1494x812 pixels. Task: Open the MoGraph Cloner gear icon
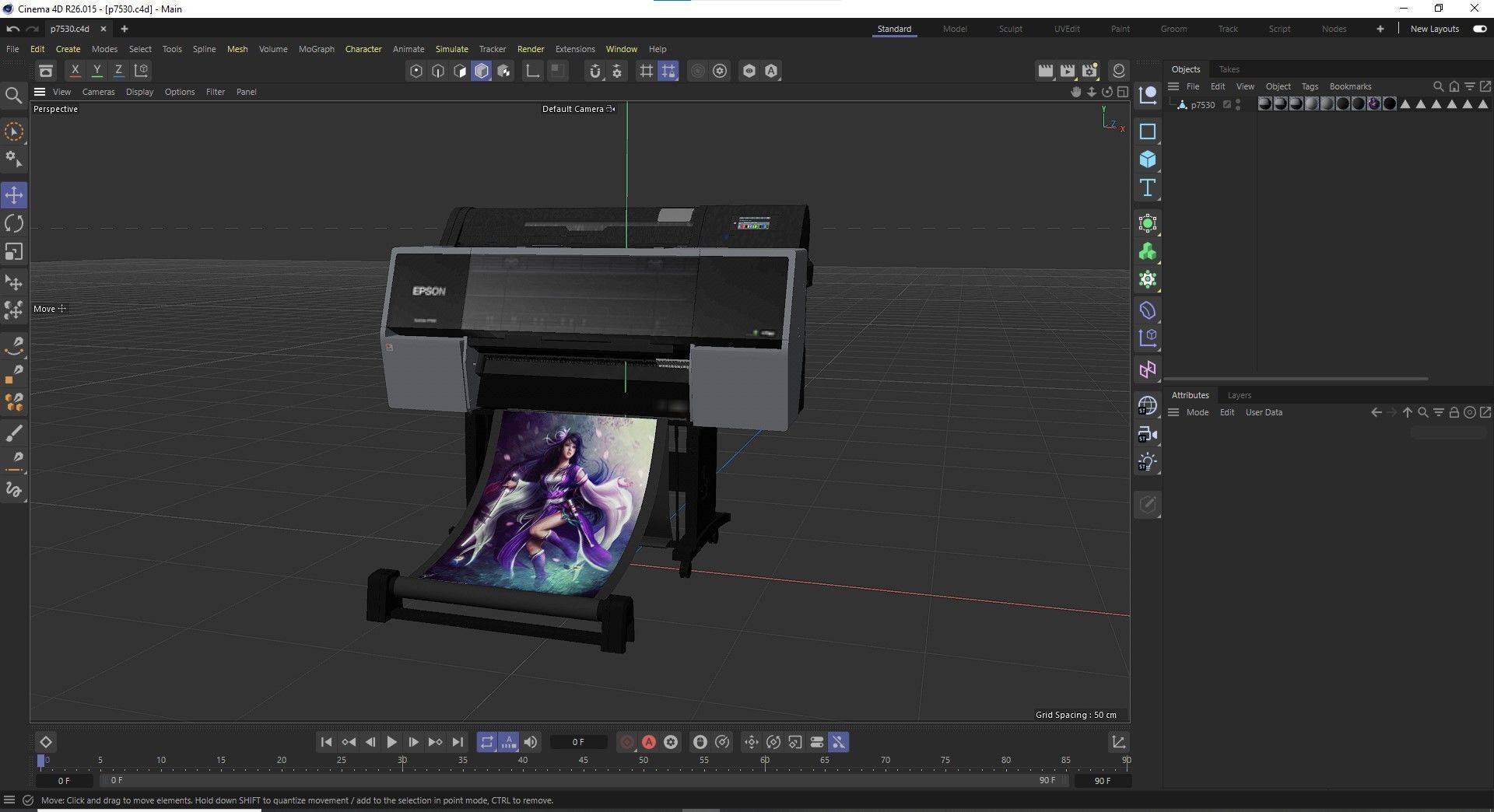tap(1148, 280)
